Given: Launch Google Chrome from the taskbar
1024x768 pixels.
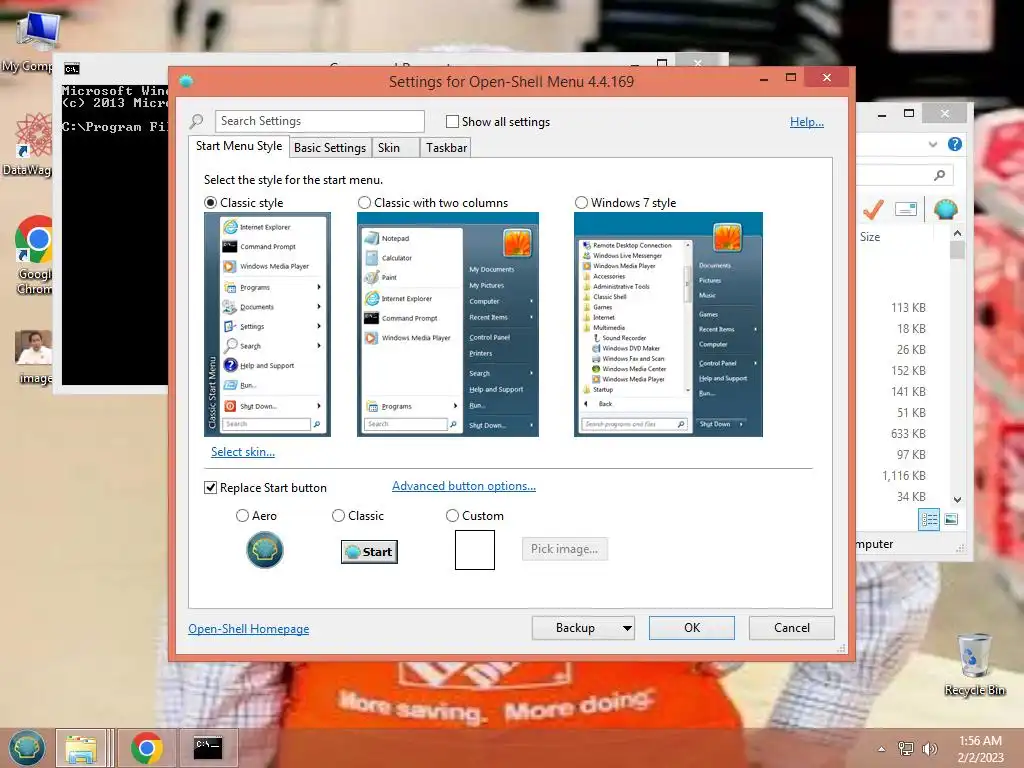Looking at the screenshot, I should (146, 748).
